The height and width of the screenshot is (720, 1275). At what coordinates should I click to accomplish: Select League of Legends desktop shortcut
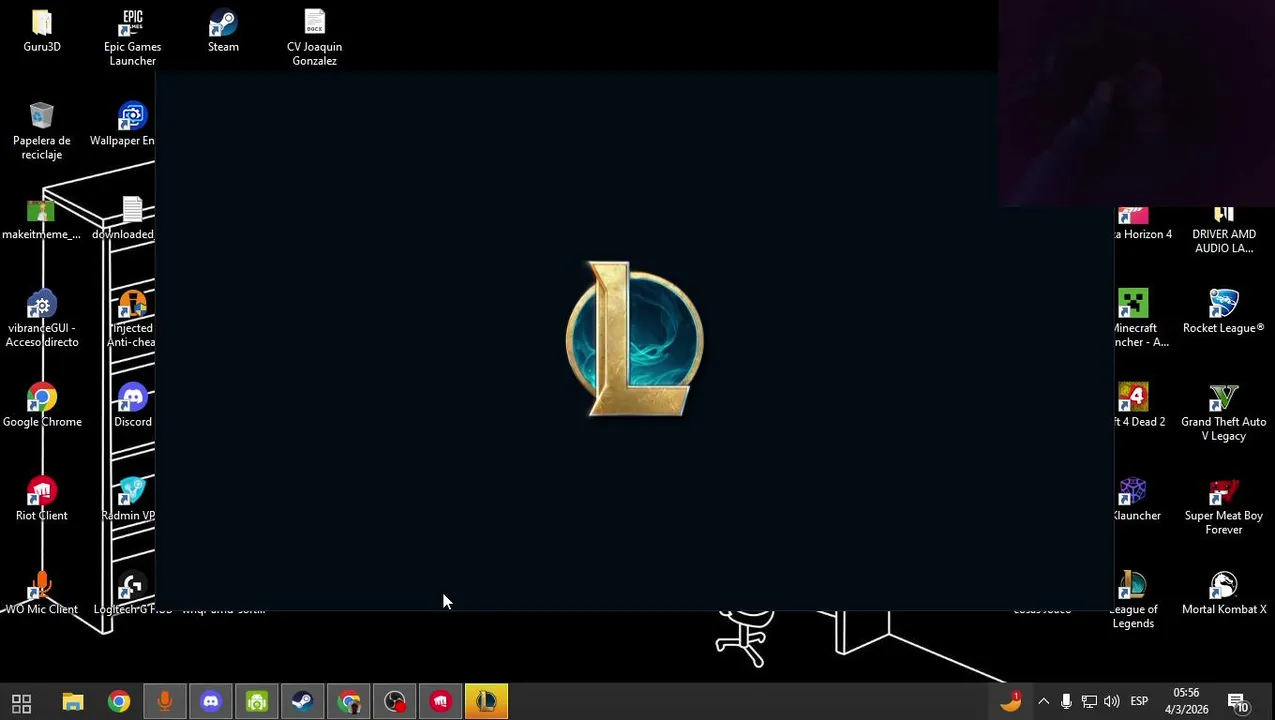1133,600
